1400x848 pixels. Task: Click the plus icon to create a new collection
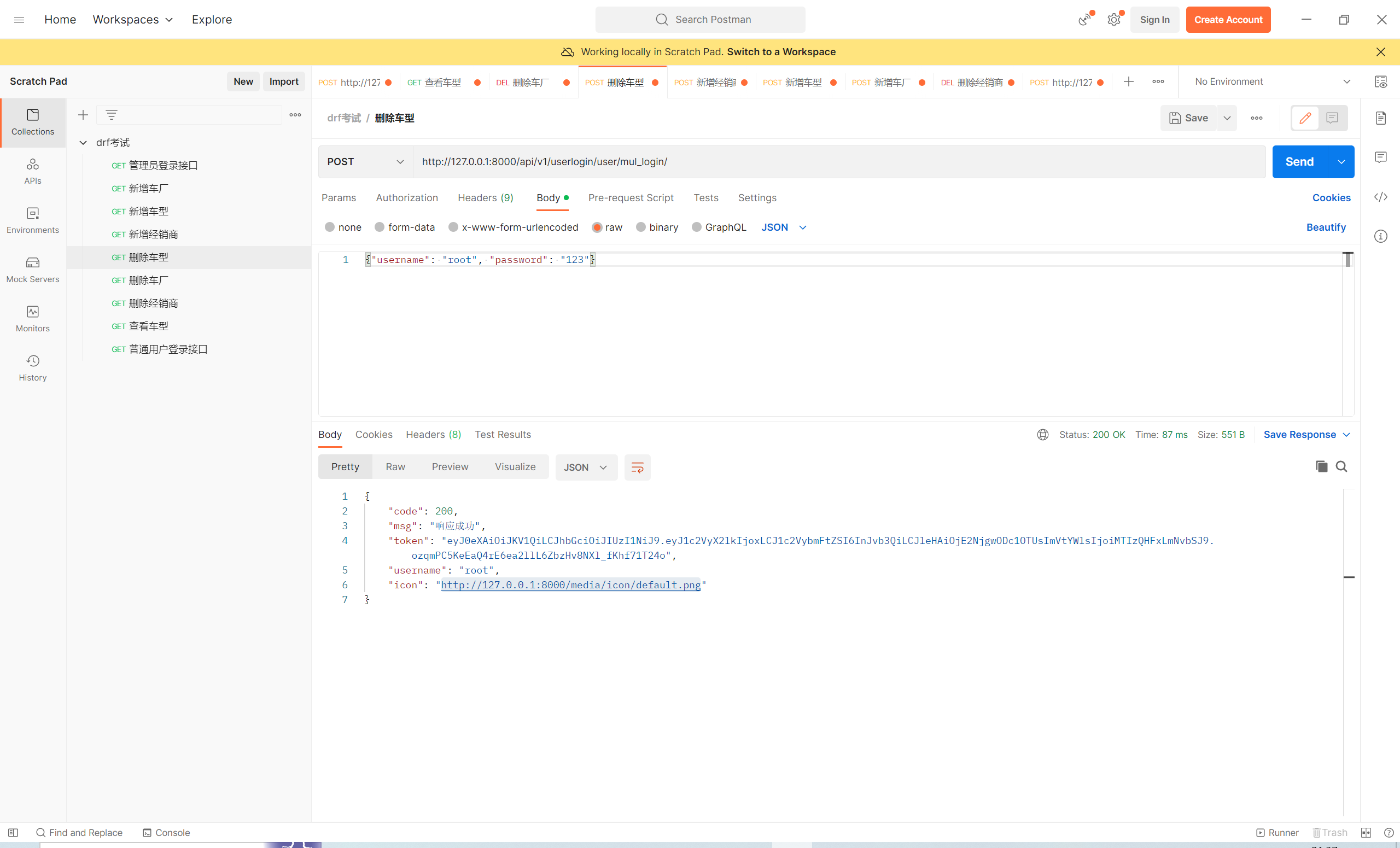click(x=83, y=115)
